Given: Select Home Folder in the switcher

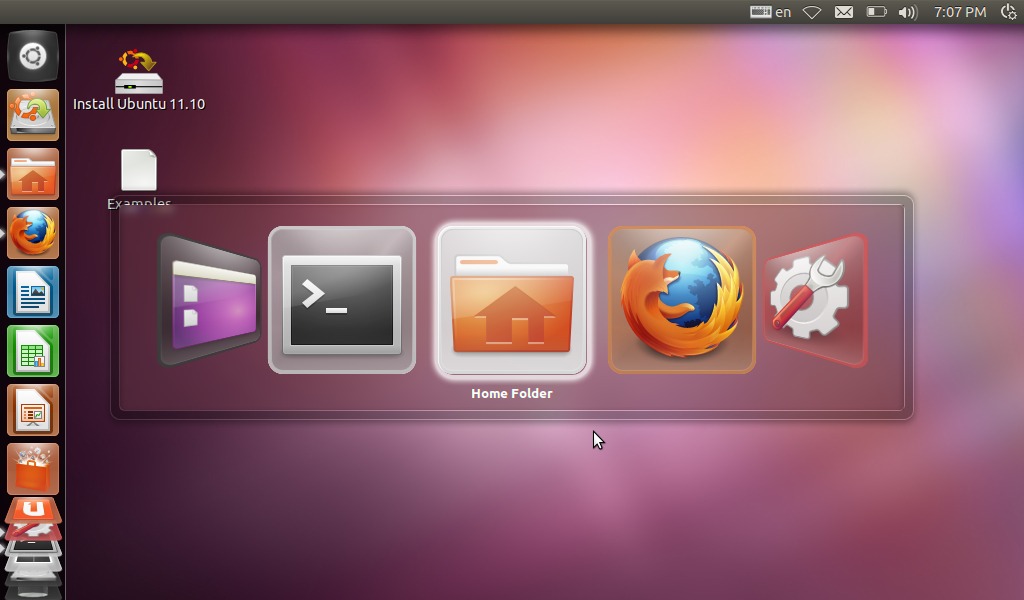Looking at the screenshot, I should coord(512,300).
